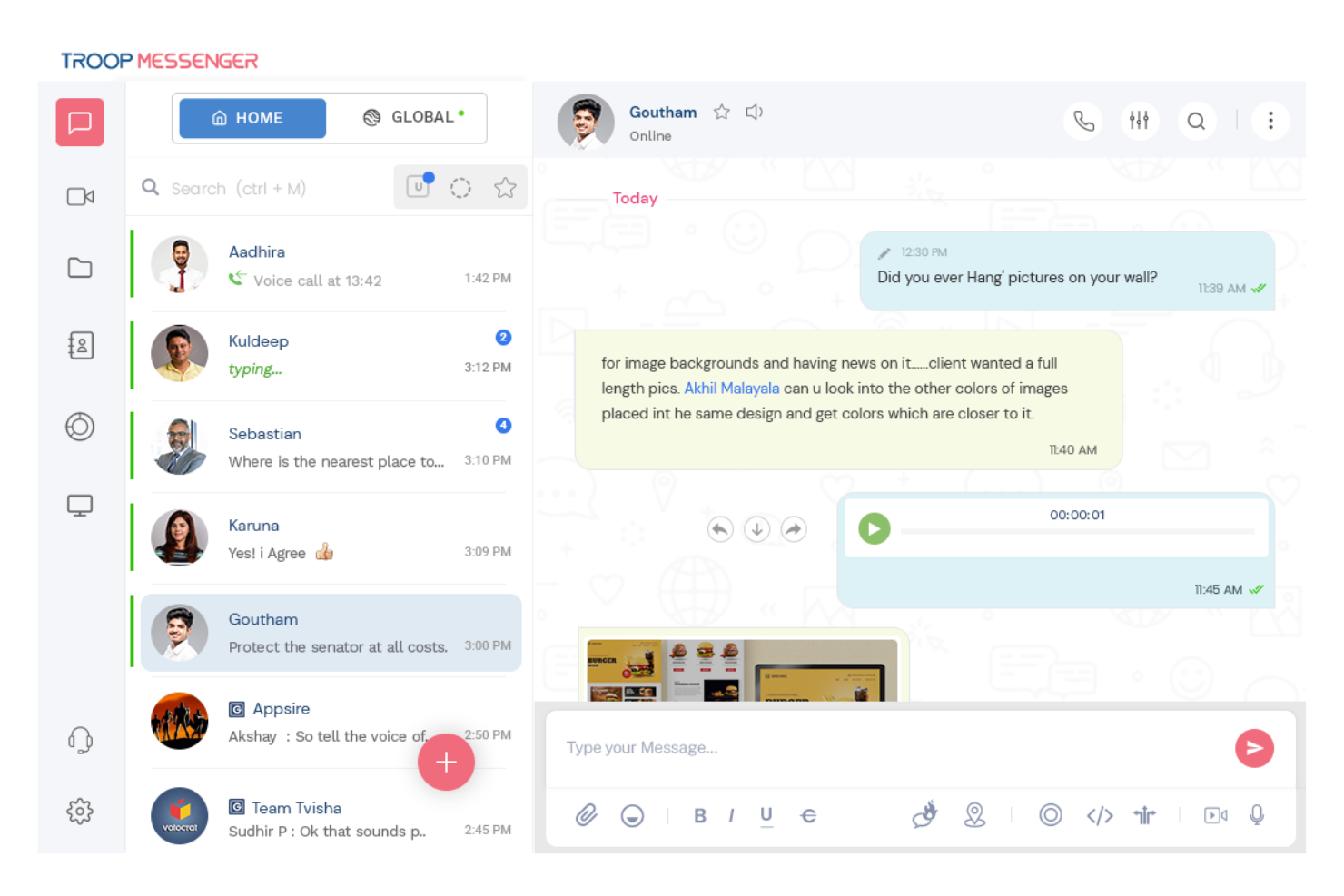
Task: Toggle underline formatting
Action: click(x=766, y=815)
